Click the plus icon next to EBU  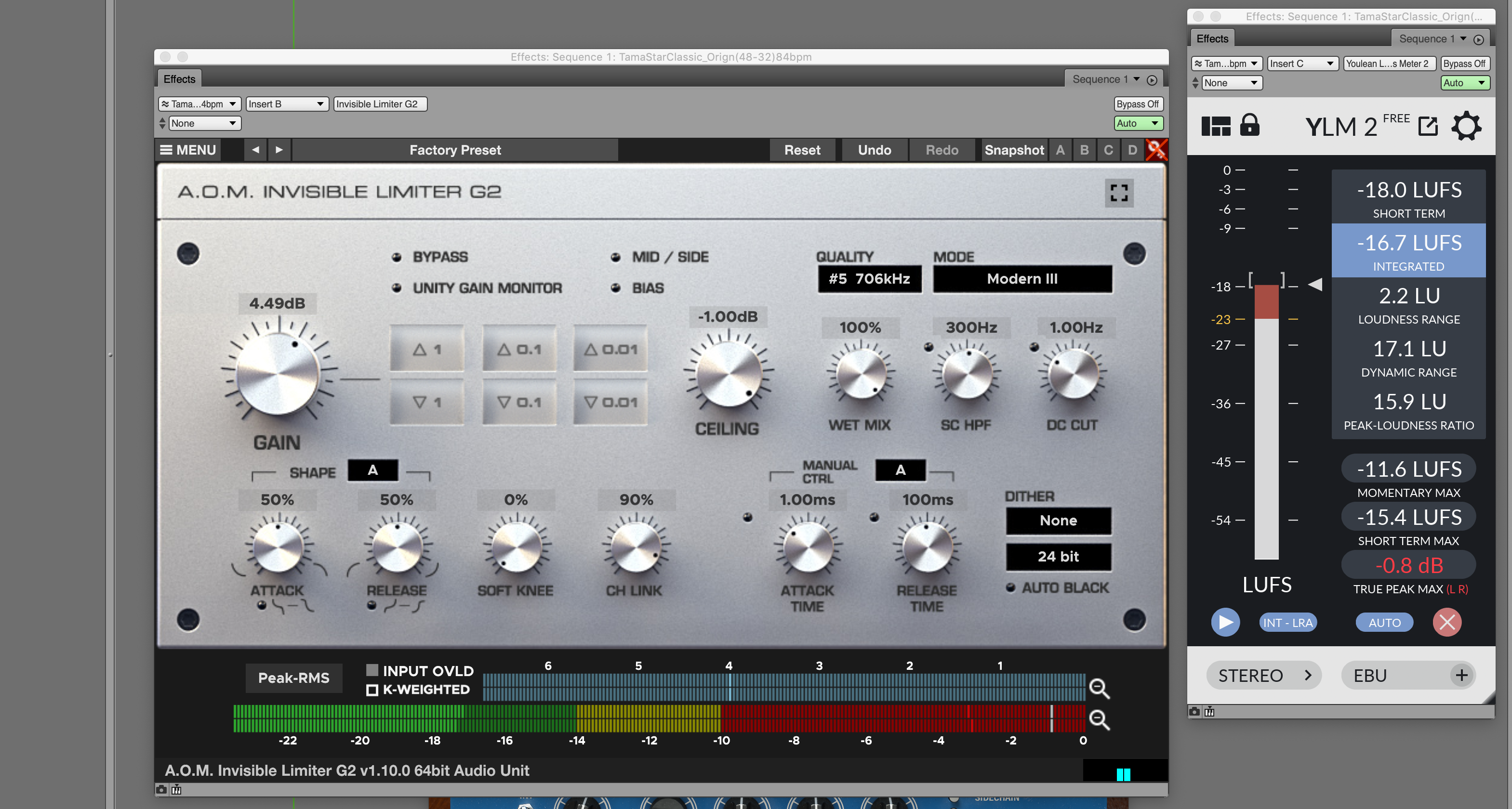[x=1461, y=675]
